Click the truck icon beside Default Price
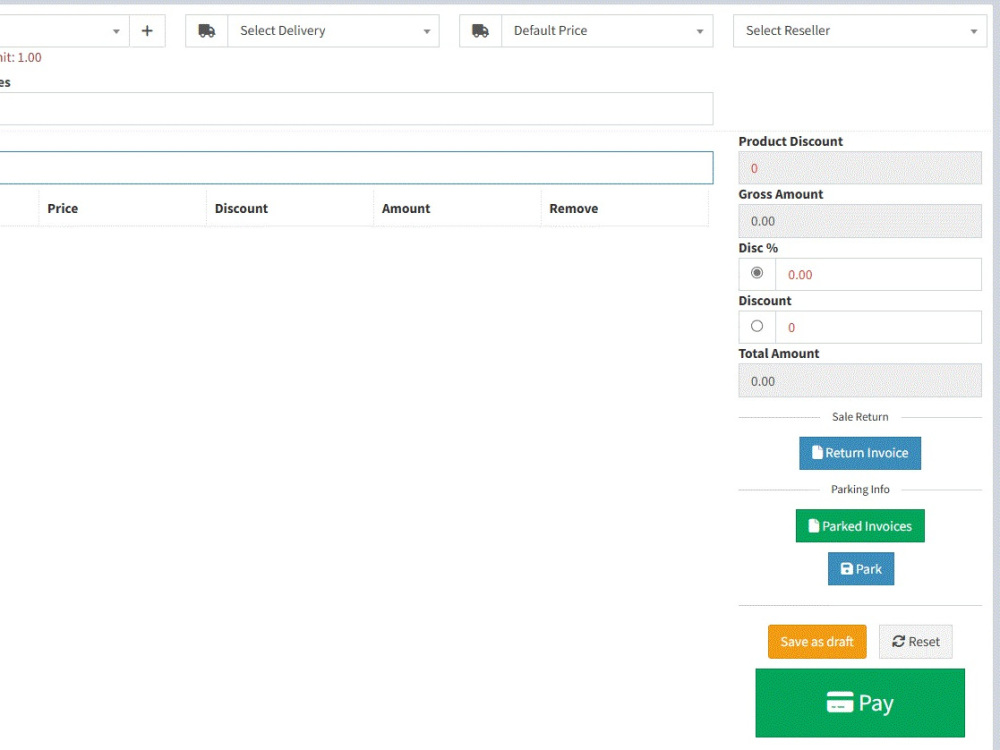 tap(480, 30)
